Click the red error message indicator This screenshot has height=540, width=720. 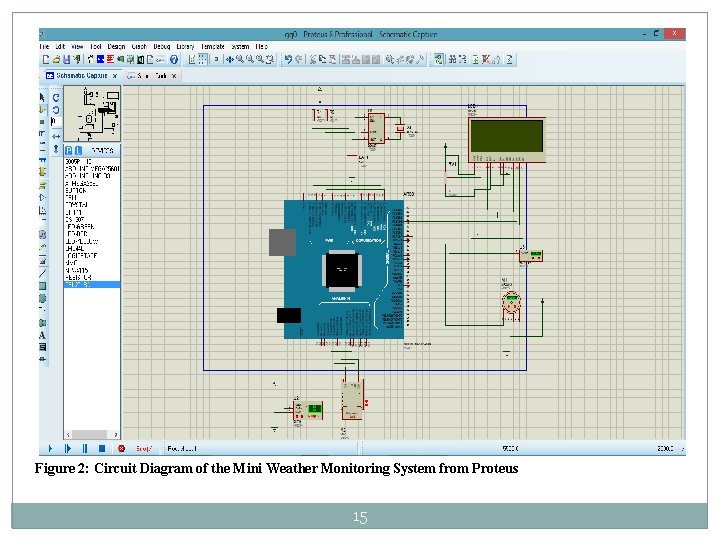[x=122, y=449]
